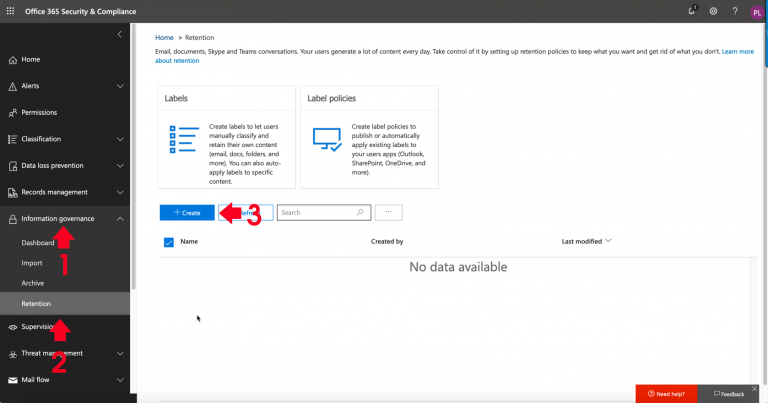Open the Label policies card
The width and height of the screenshot is (768, 403).
369,137
